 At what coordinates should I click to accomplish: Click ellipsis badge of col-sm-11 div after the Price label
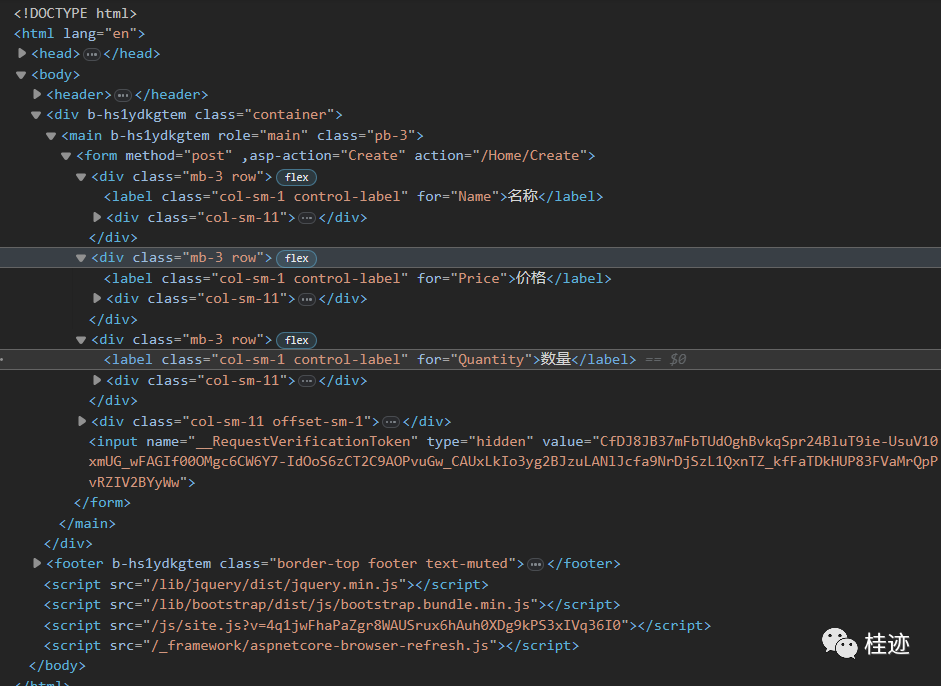point(307,299)
